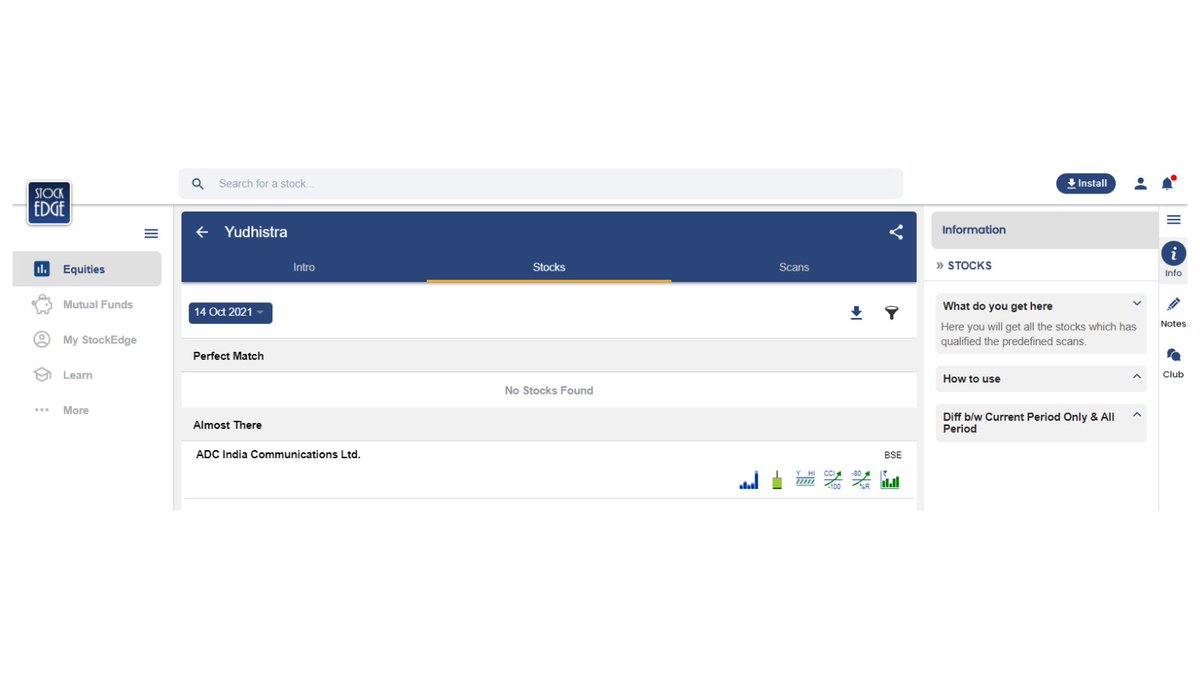Click the Yudhistra page title
The width and height of the screenshot is (1200, 675).
(256, 232)
